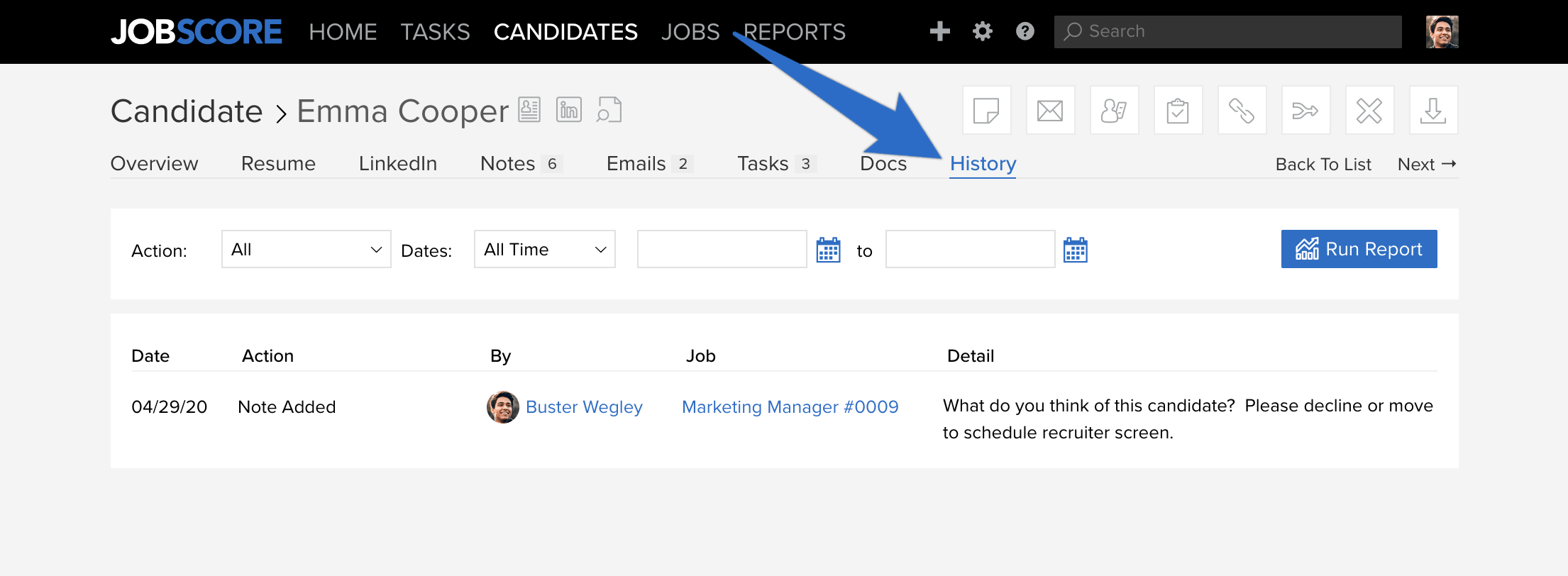The width and height of the screenshot is (1568, 576).
Task: Click the clipboard task icon
Action: [x=1178, y=110]
